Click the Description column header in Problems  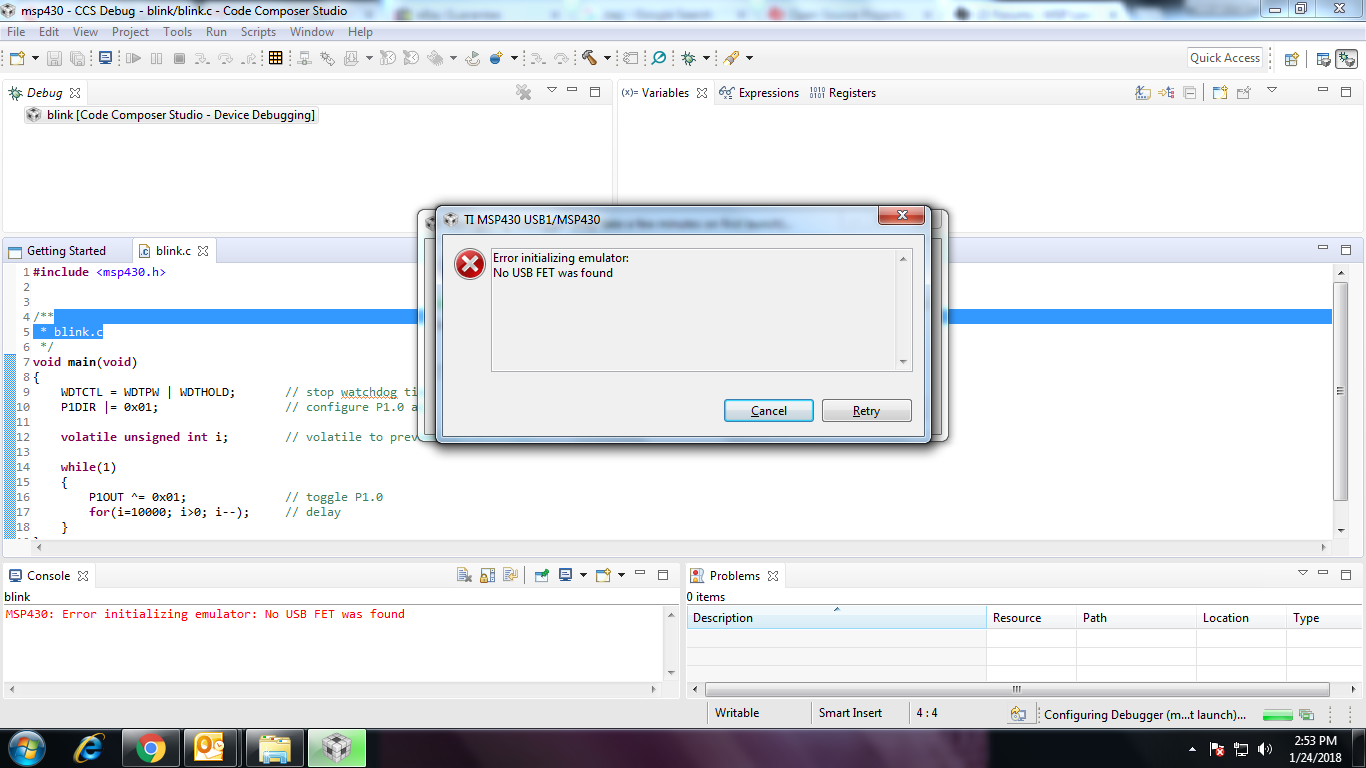click(836, 618)
